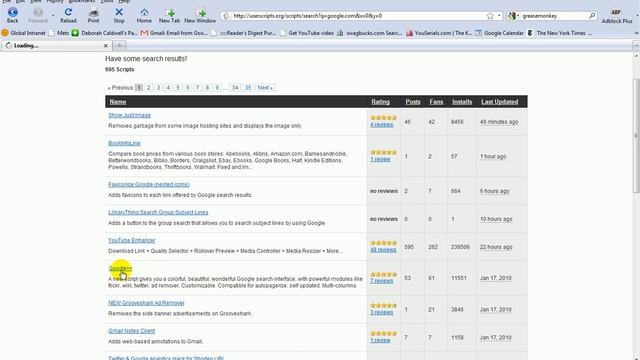Open YouSerials.com bookmark
Screen dimensions: 640x360
click(439, 33)
